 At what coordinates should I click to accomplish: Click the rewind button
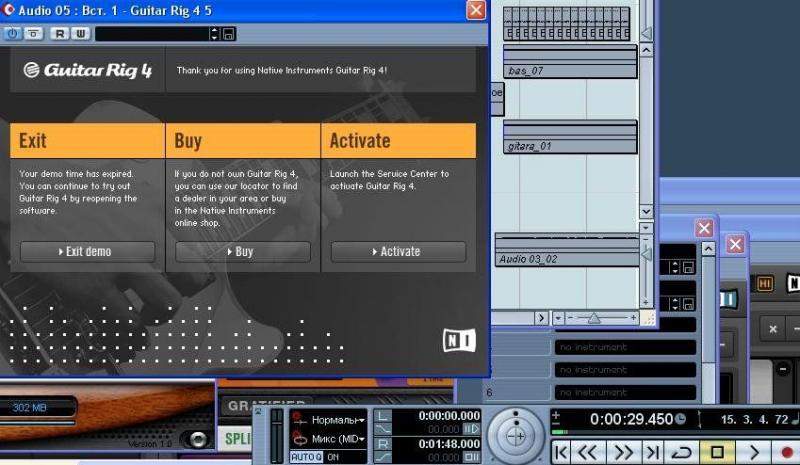(x=588, y=452)
